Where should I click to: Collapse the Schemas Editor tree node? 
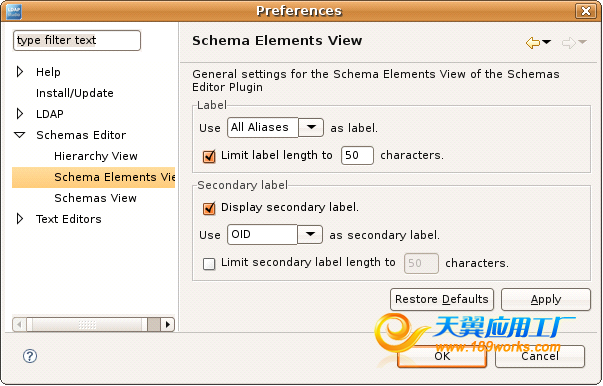20,135
